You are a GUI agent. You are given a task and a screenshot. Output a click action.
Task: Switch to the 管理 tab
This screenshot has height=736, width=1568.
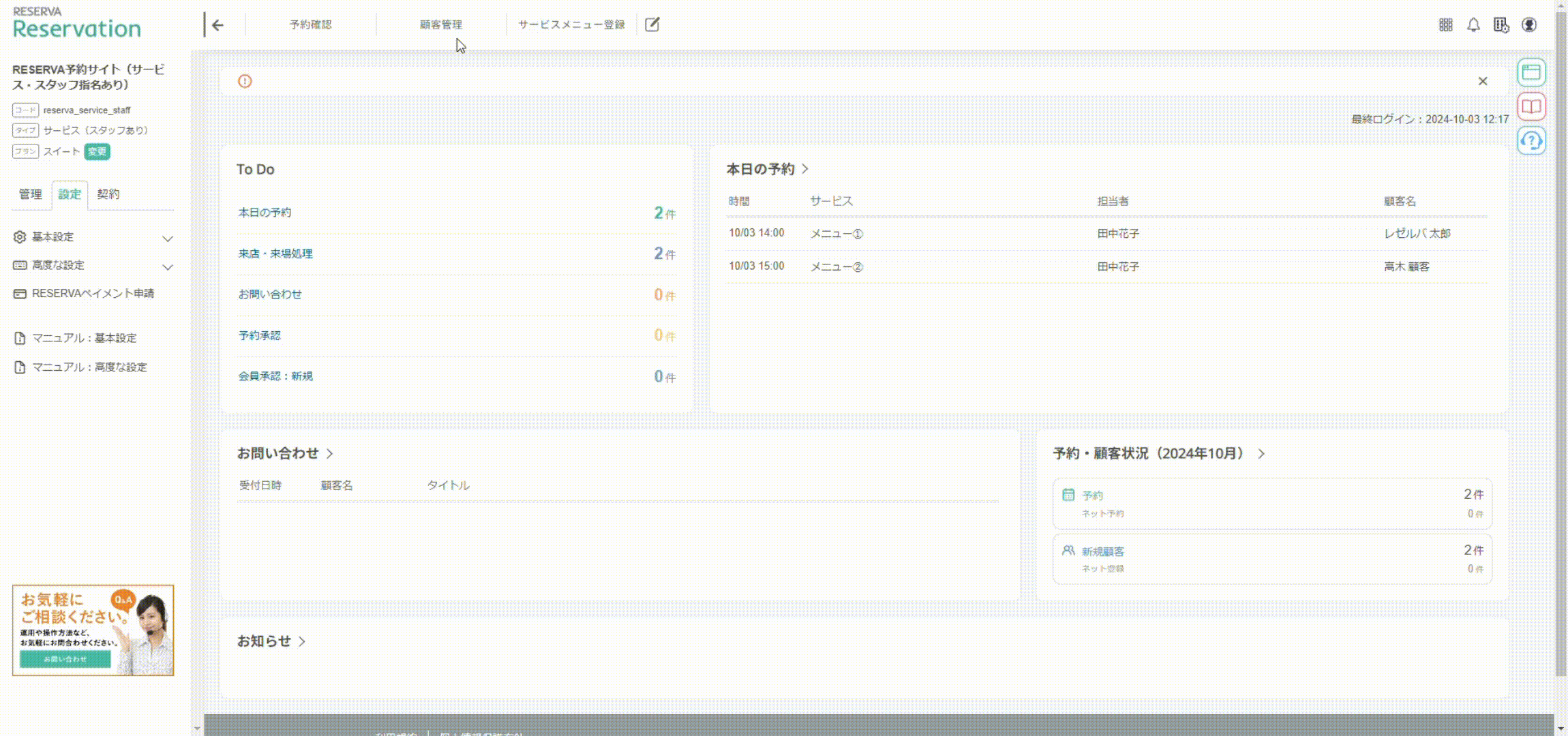click(x=30, y=194)
